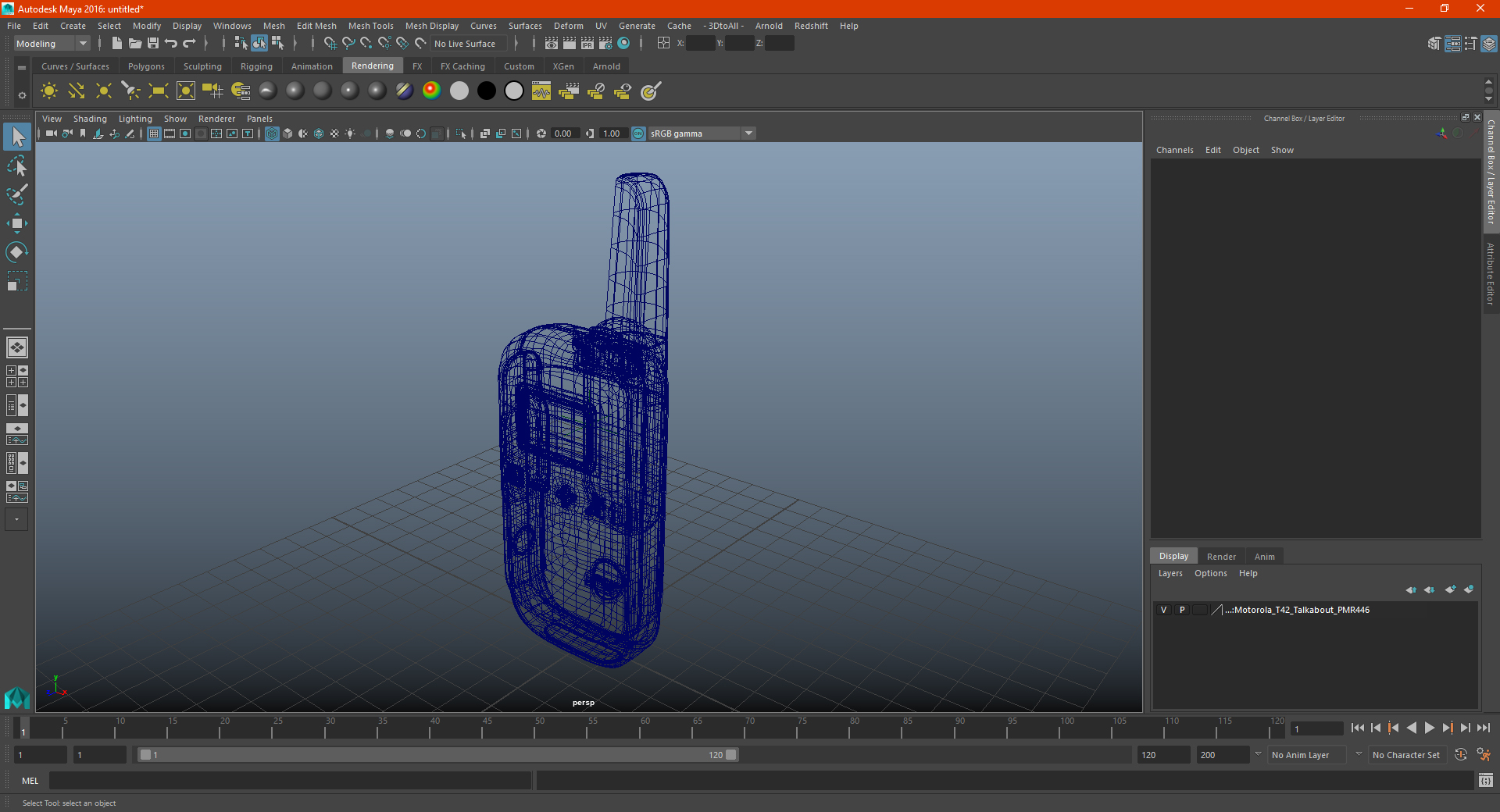The image size is (1500, 812).
Task: Open the Mesh Tools menu
Action: pyautogui.click(x=370, y=26)
